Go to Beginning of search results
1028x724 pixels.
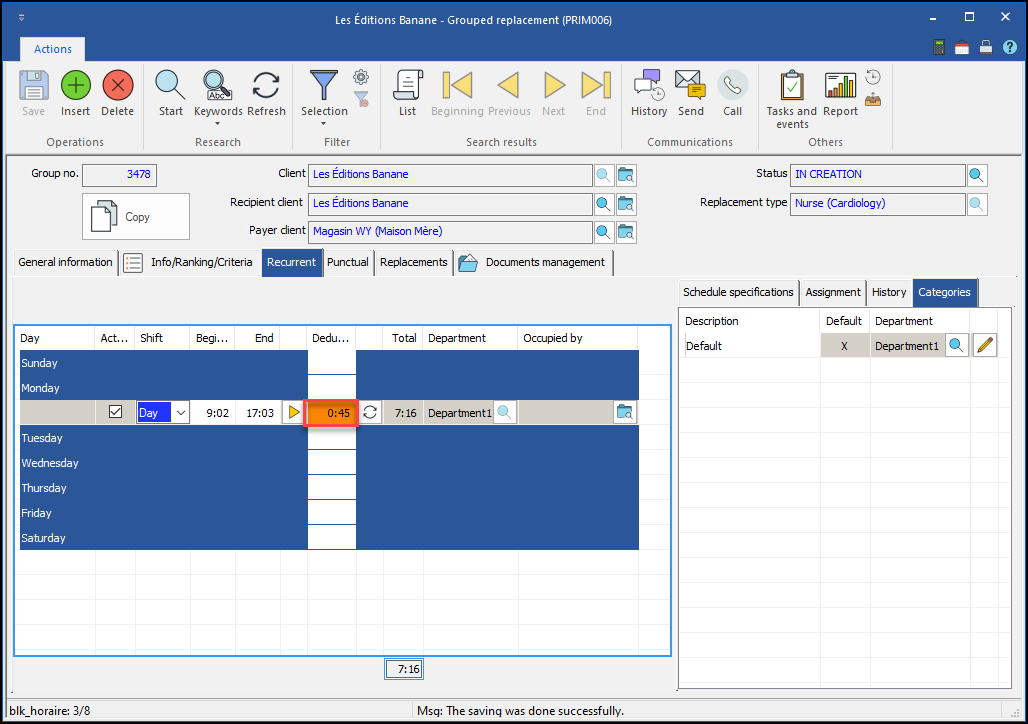[x=457, y=85]
